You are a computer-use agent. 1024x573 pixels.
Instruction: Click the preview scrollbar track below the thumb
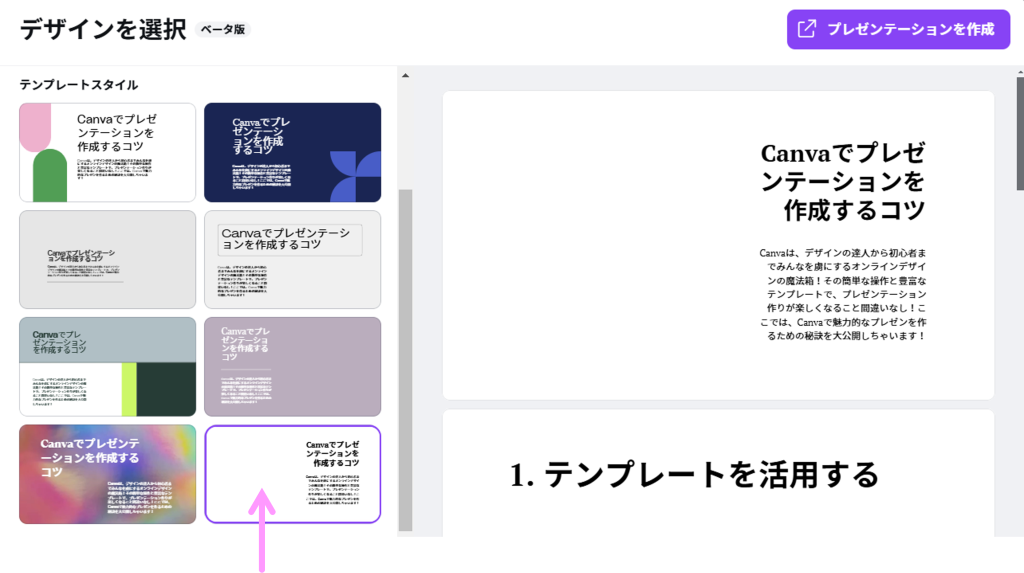pos(1019,380)
